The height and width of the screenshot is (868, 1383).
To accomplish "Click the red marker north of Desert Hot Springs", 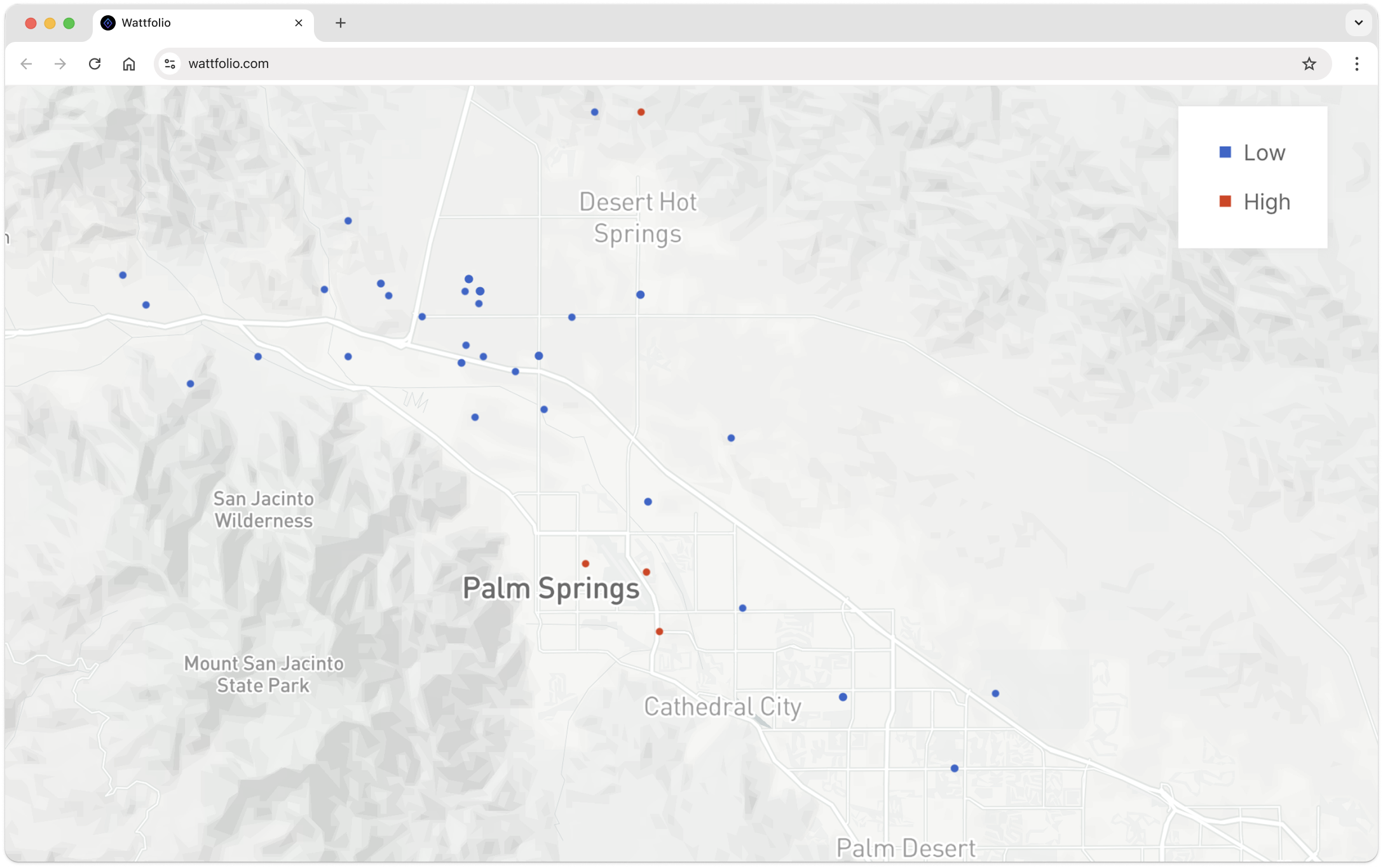I will pyautogui.click(x=641, y=112).
